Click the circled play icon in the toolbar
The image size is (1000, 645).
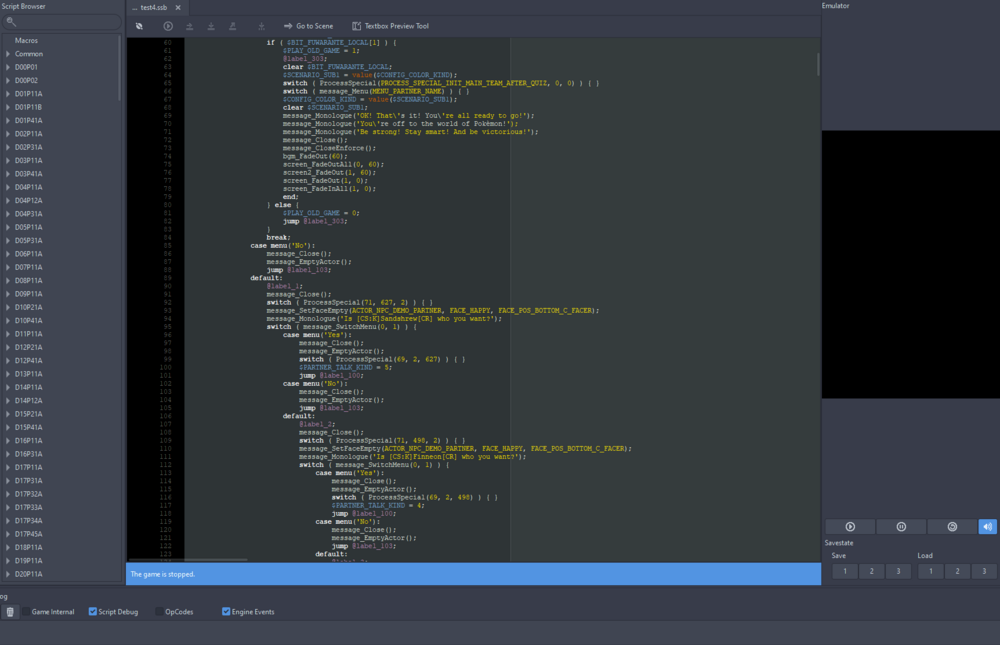click(168, 26)
